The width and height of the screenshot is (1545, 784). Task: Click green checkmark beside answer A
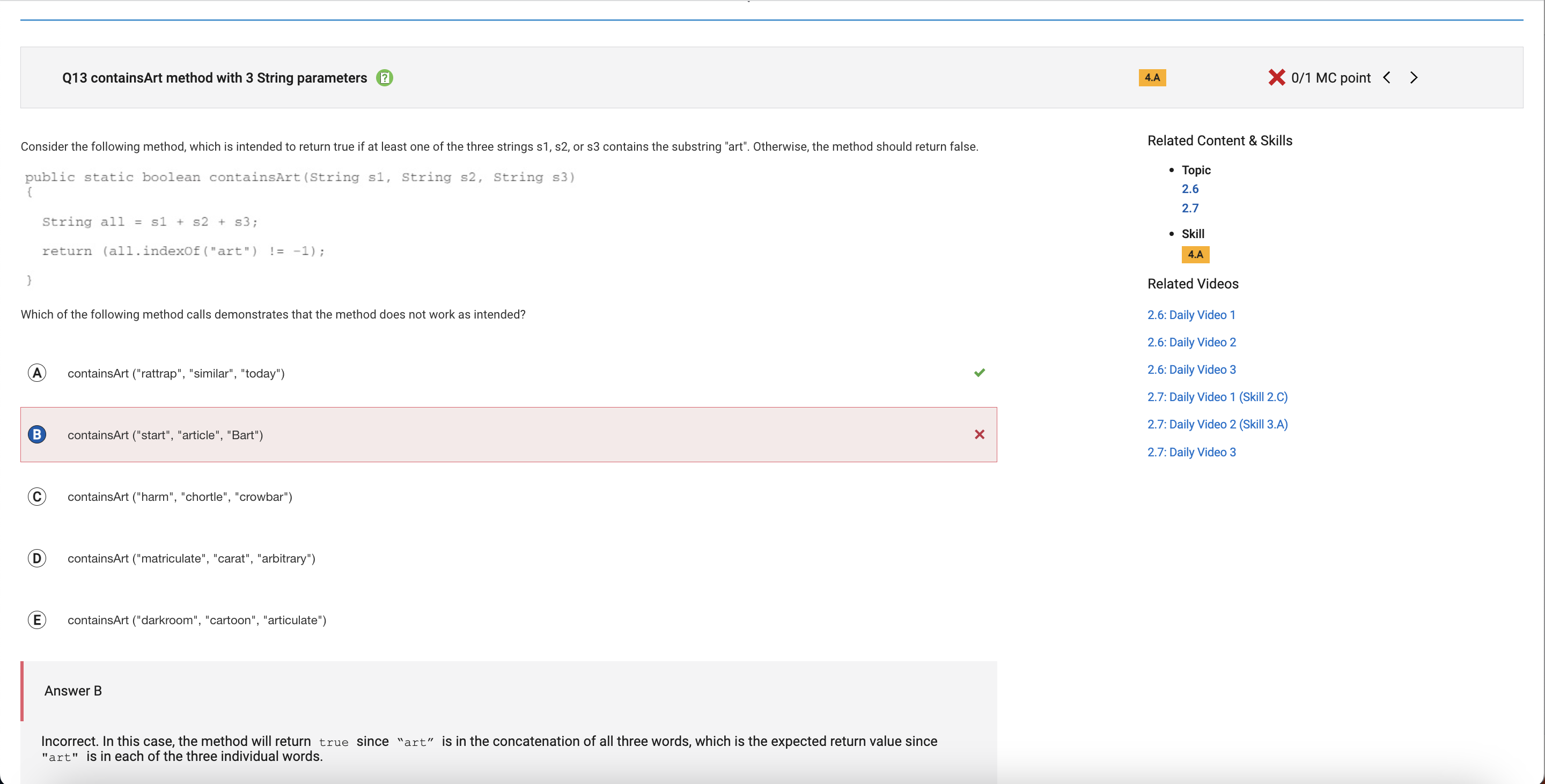980,373
